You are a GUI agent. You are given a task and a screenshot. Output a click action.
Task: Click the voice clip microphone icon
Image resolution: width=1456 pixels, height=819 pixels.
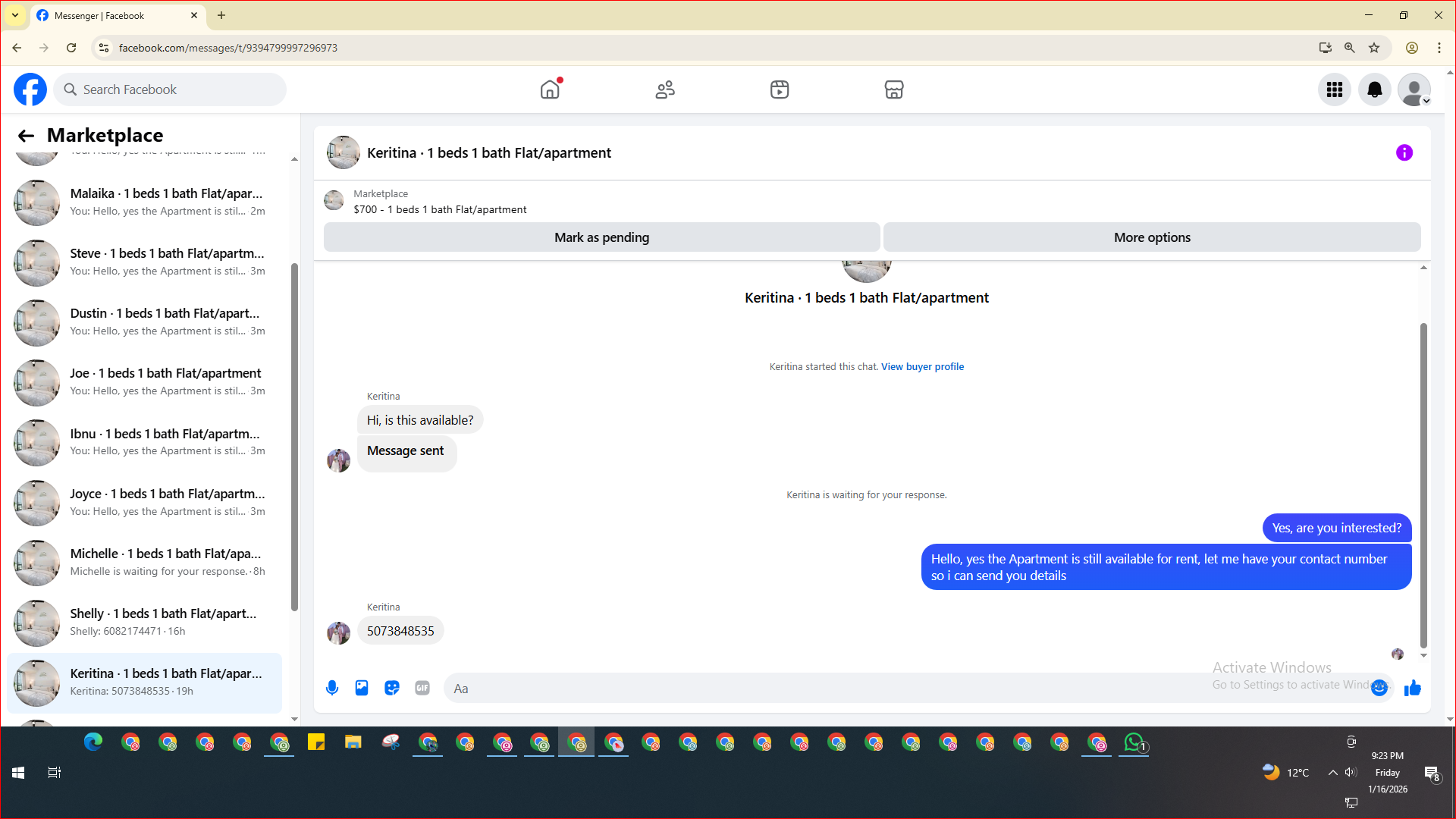(x=332, y=688)
